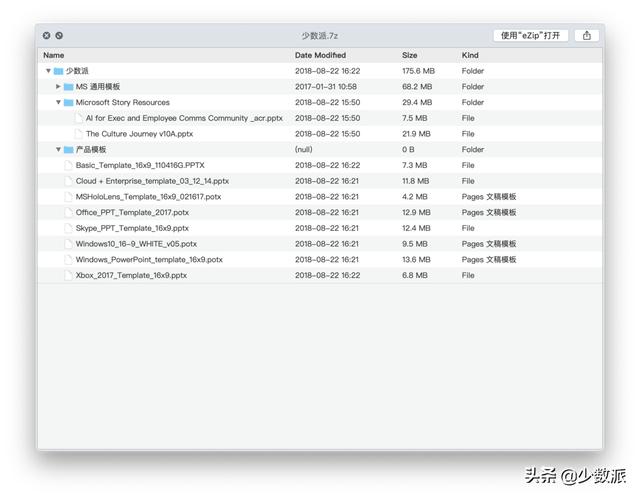Click file name The Culture Journey v10A.pptx

click(x=139, y=134)
